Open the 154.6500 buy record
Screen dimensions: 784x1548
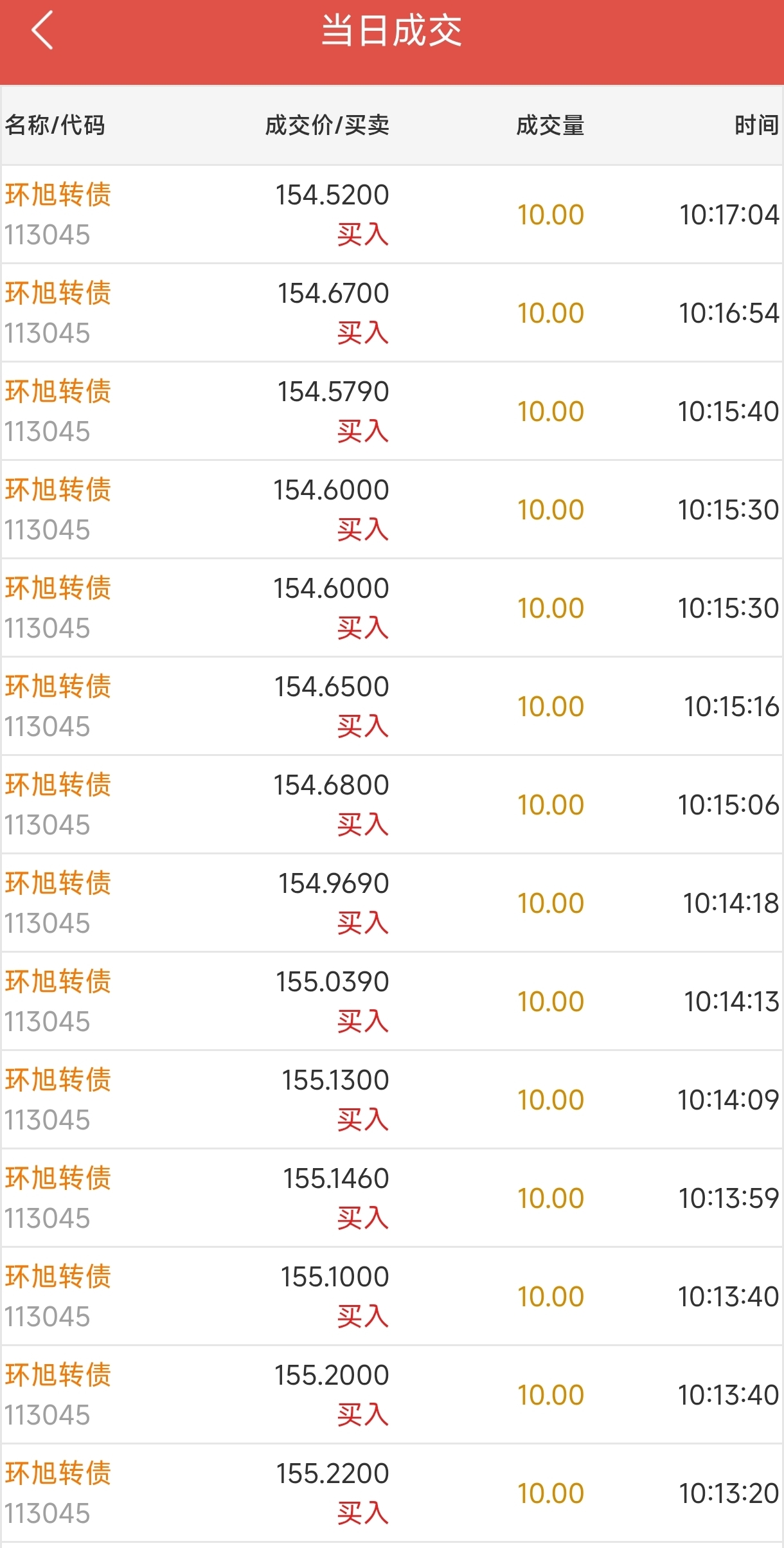coord(391,706)
